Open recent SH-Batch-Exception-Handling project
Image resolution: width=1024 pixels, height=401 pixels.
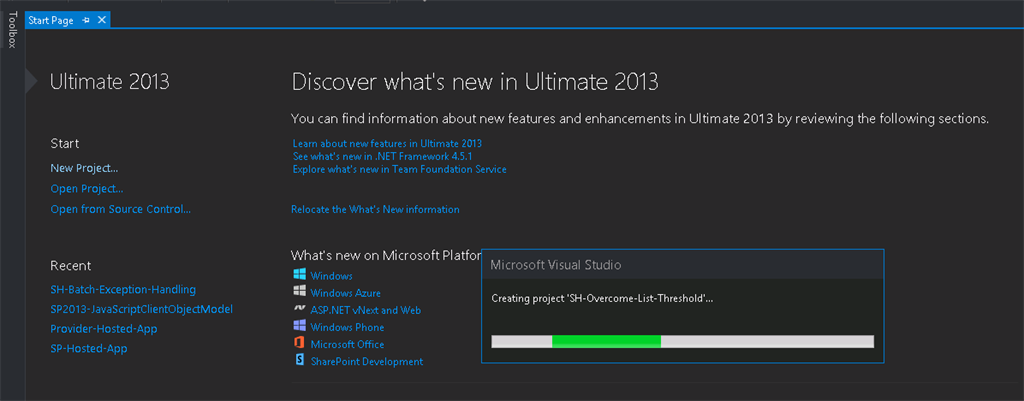123,289
